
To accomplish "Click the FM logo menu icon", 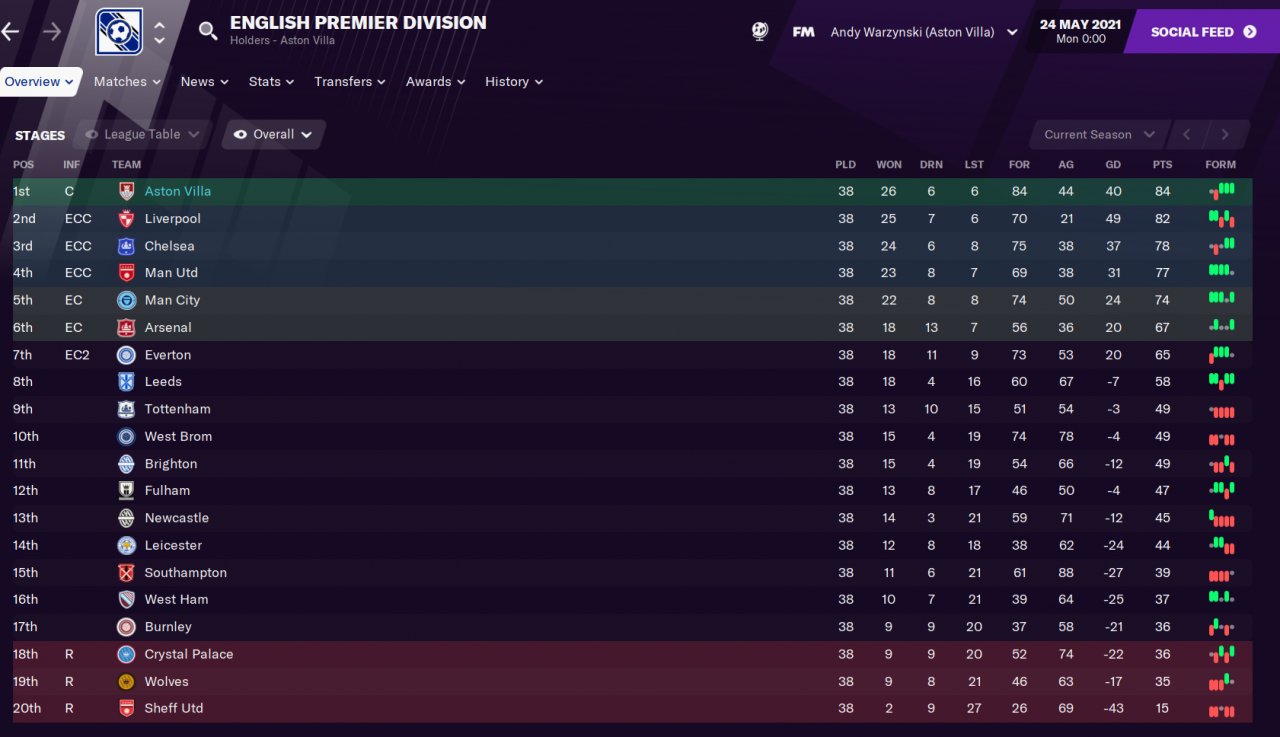I will 803,32.
